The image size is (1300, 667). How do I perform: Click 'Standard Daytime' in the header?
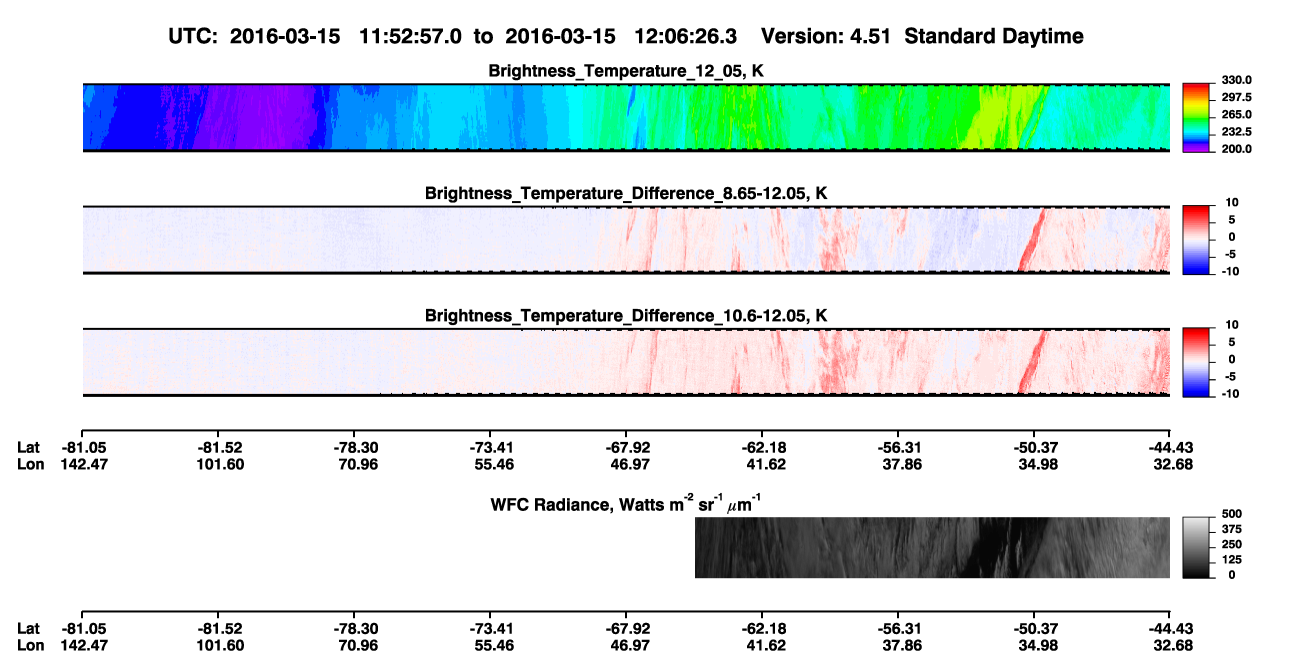tap(993, 36)
